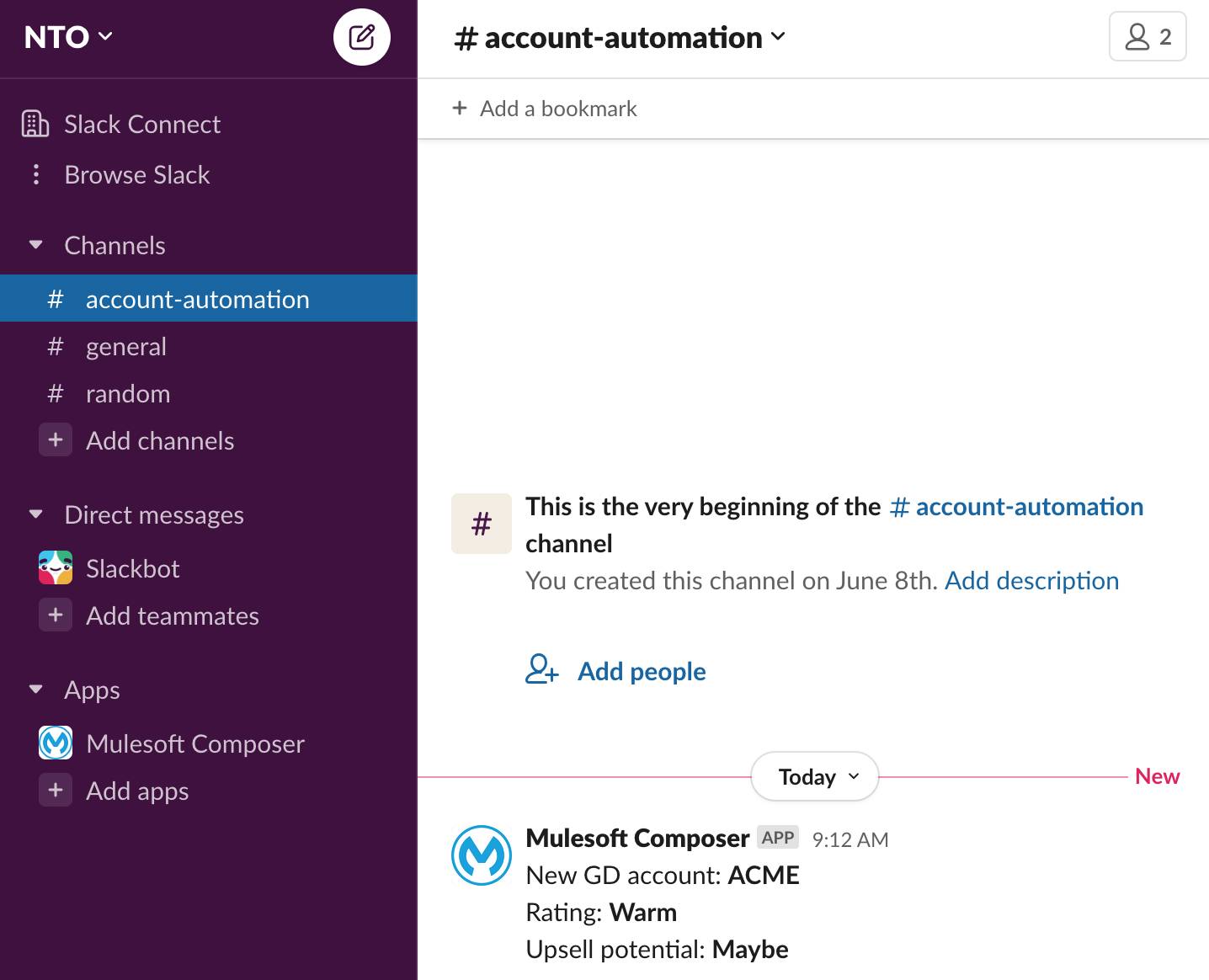Collapse the Direct messages section triangle

[x=35, y=514]
